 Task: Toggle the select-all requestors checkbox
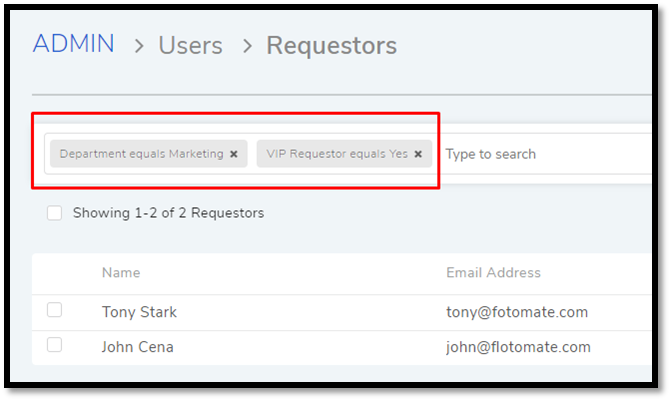[x=54, y=213]
